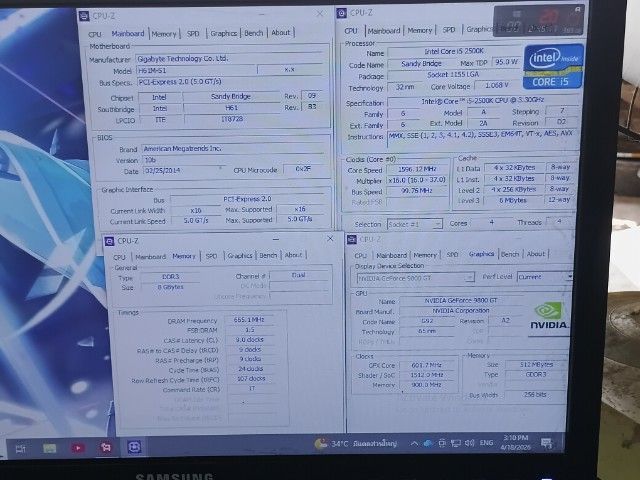The width and height of the screenshot is (640, 480).
Task: Open the Perf Level Current dropdown
Action: click(x=544, y=277)
